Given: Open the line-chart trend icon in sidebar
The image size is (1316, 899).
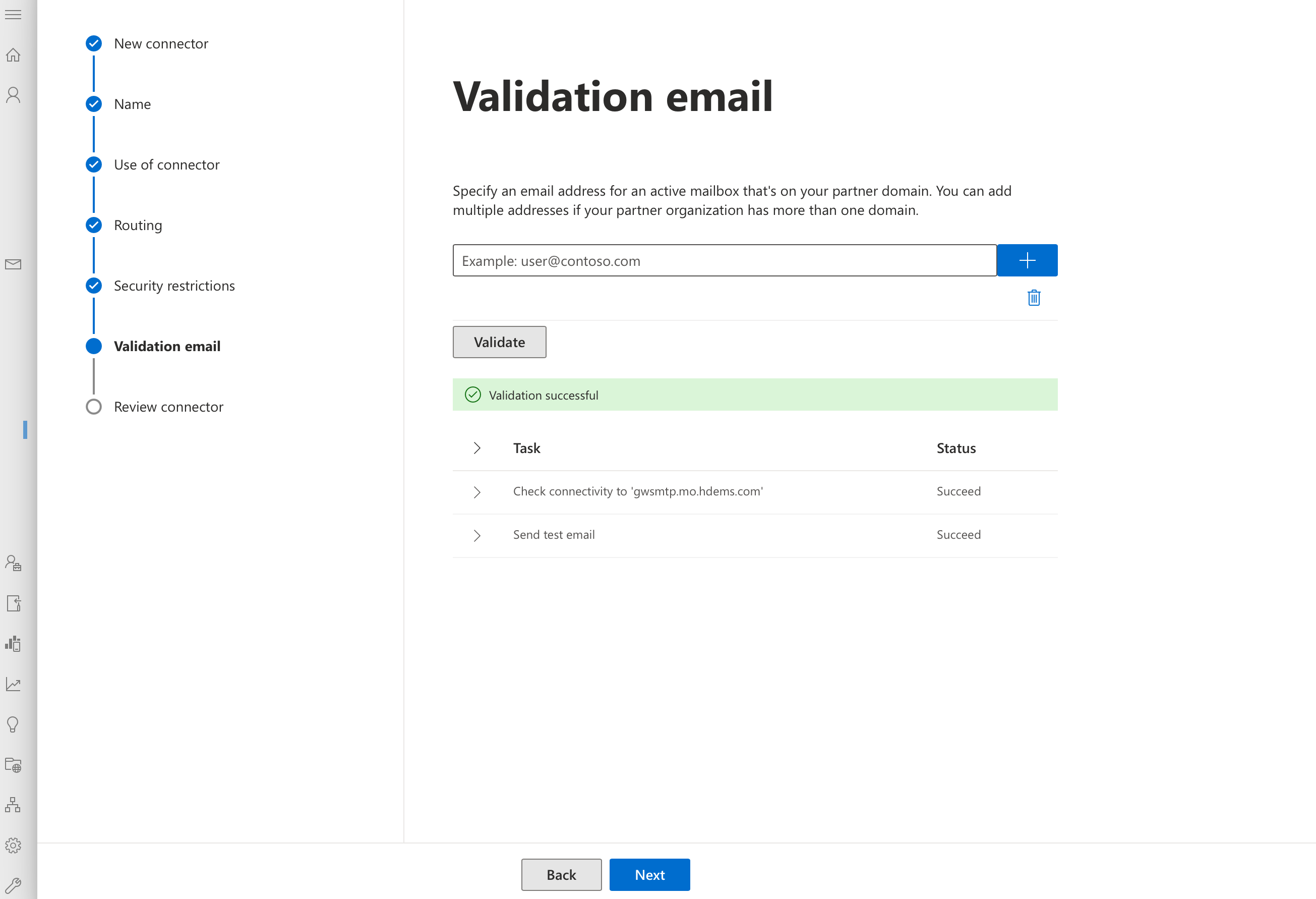Looking at the screenshot, I should point(13,684).
